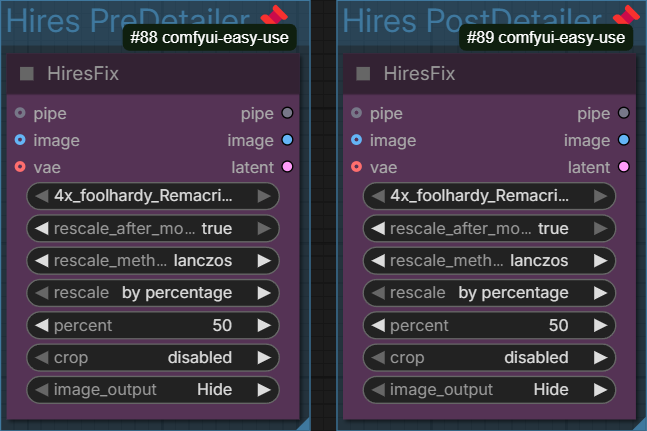Click image input socket on PreDetailer HiresFix
The height and width of the screenshot is (431, 647).
[20, 140]
